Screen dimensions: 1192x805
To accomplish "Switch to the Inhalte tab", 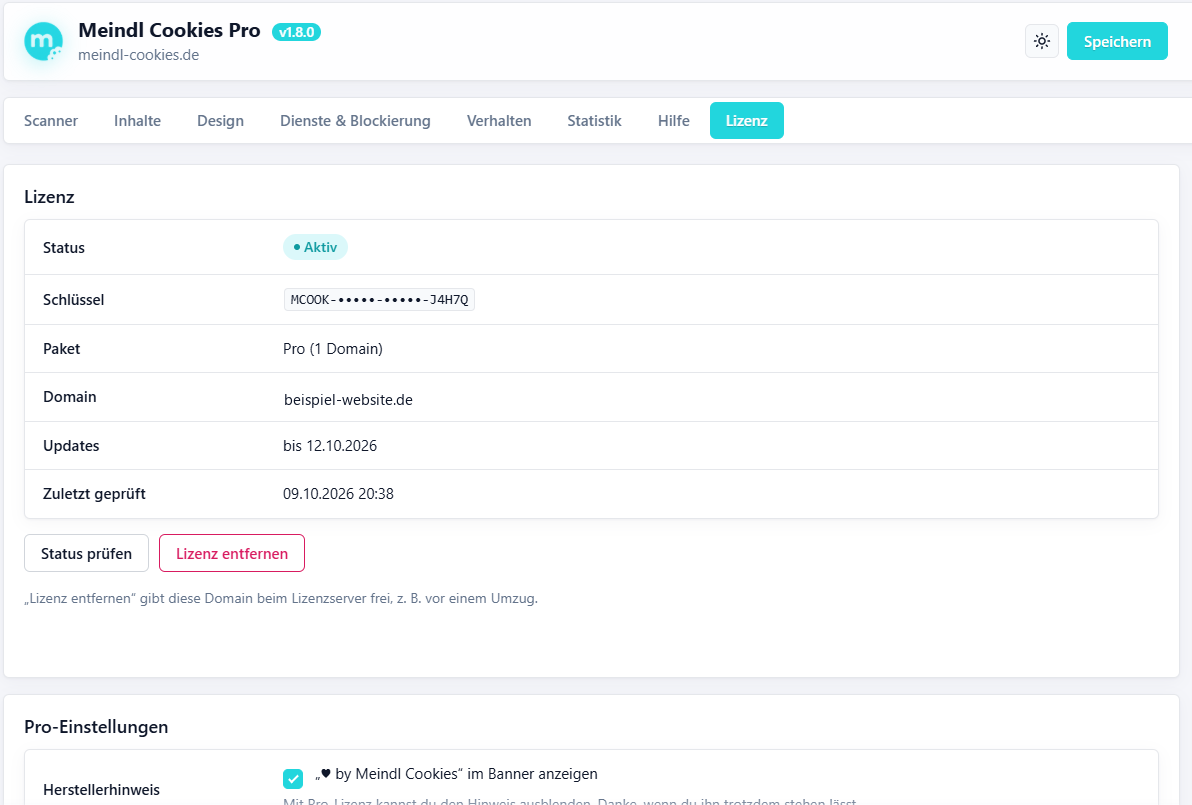I will coord(138,121).
